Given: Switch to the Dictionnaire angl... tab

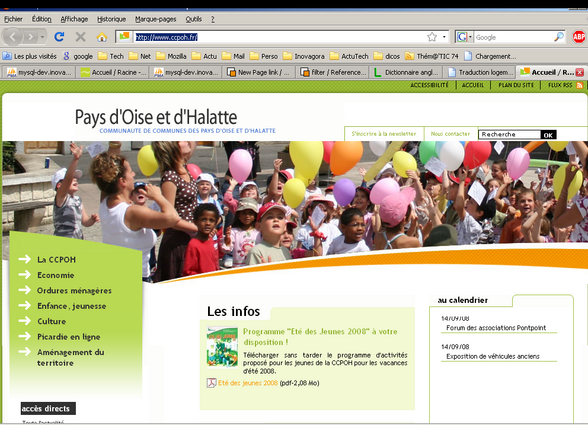Looking at the screenshot, I should click(x=406, y=72).
